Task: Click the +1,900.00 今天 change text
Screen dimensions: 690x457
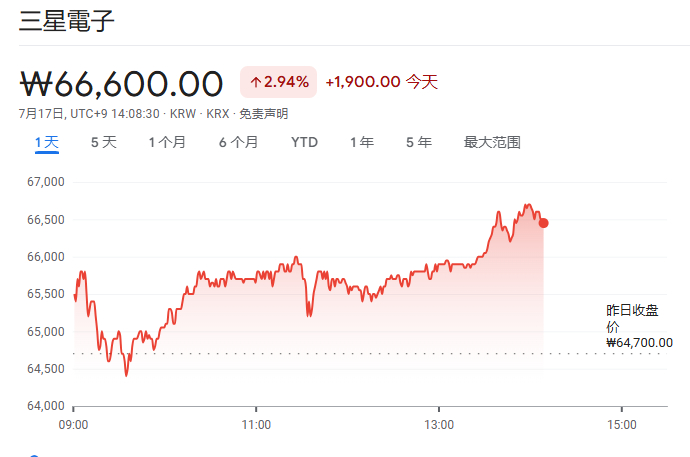Action: tap(381, 82)
